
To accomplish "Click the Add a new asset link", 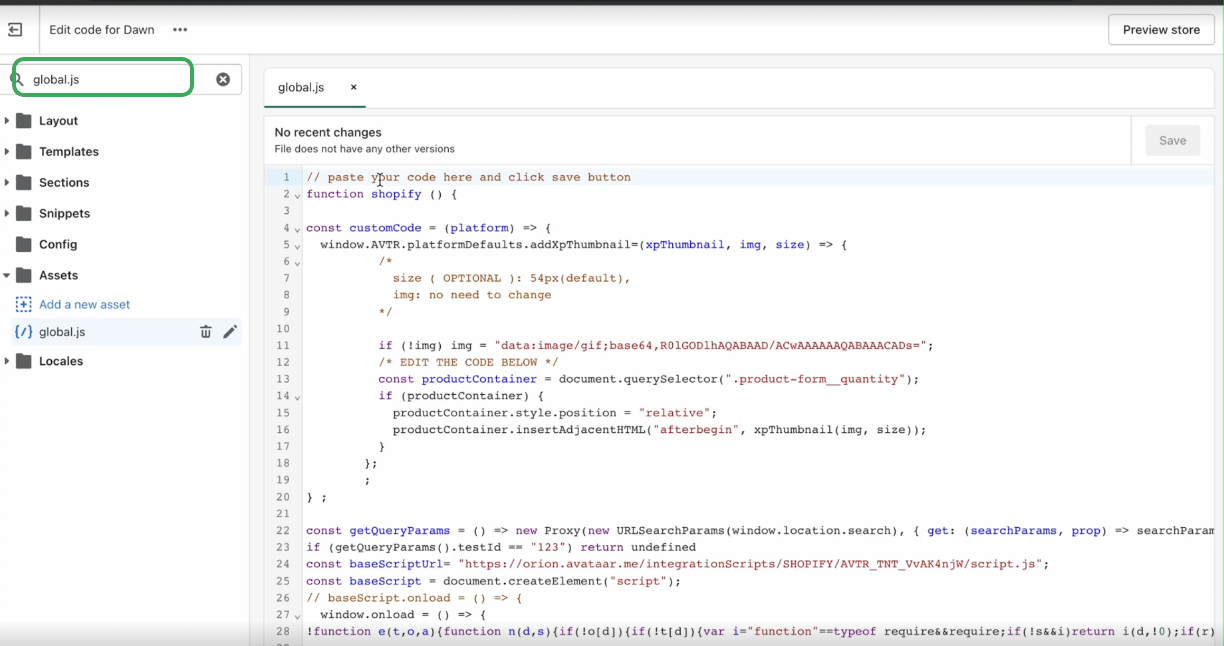I will pyautogui.click(x=85, y=305).
